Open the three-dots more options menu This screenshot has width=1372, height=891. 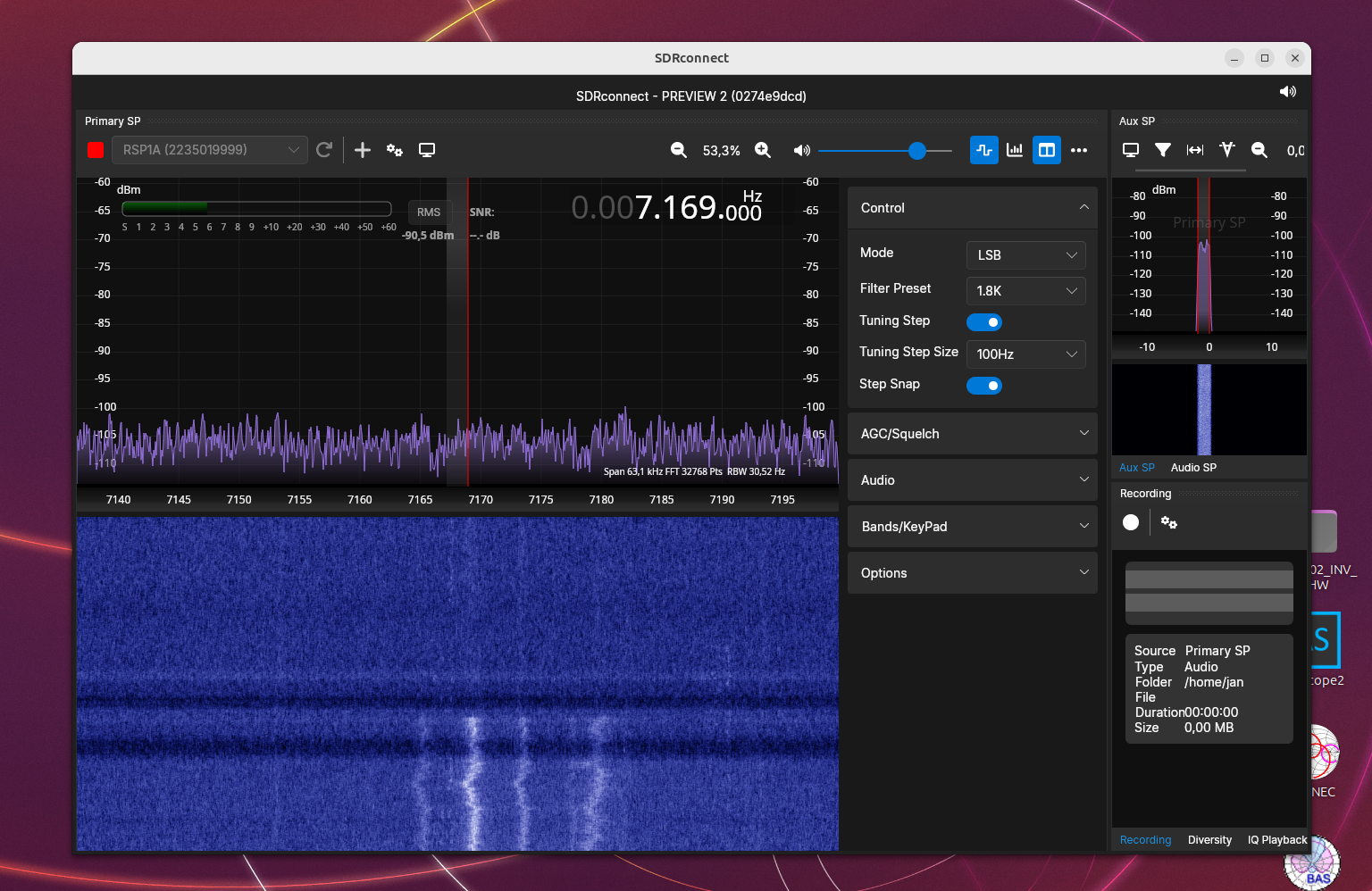[1079, 150]
